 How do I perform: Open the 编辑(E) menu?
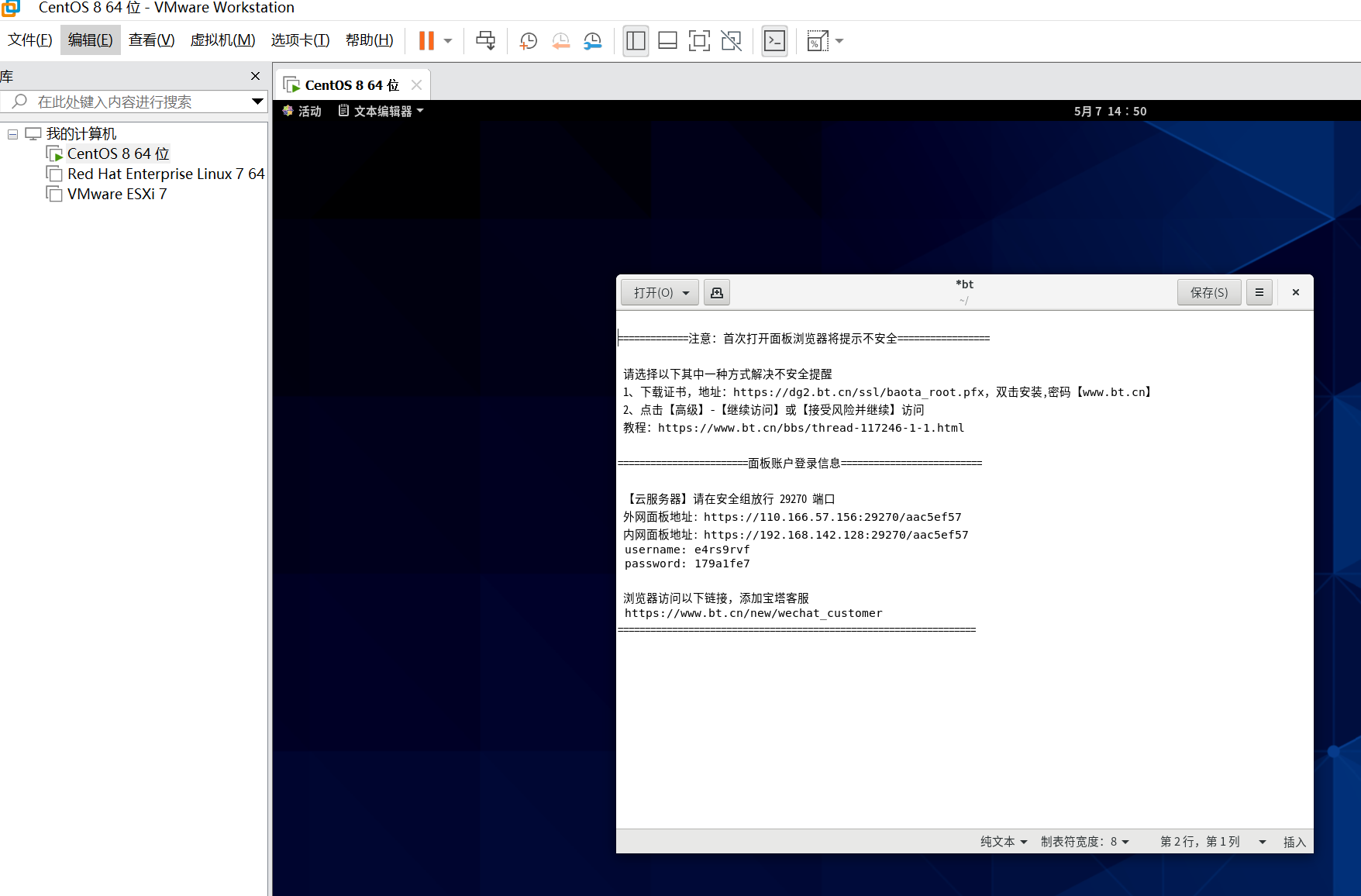(90, 40)
